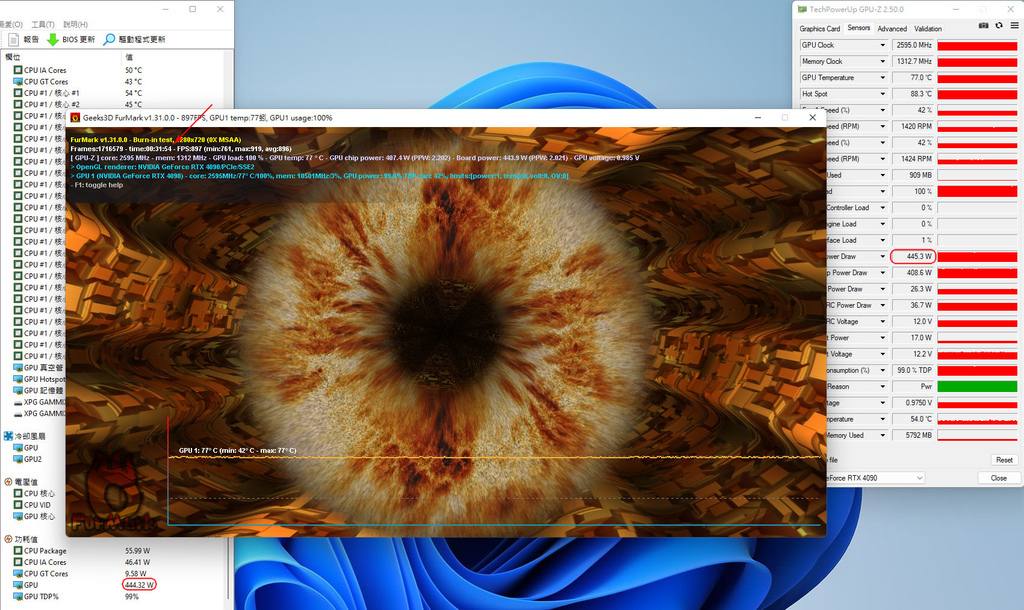Open dropdown arrow in the 445.3 W row
This screenshot has height=610, width=1024.
point(882,257)
